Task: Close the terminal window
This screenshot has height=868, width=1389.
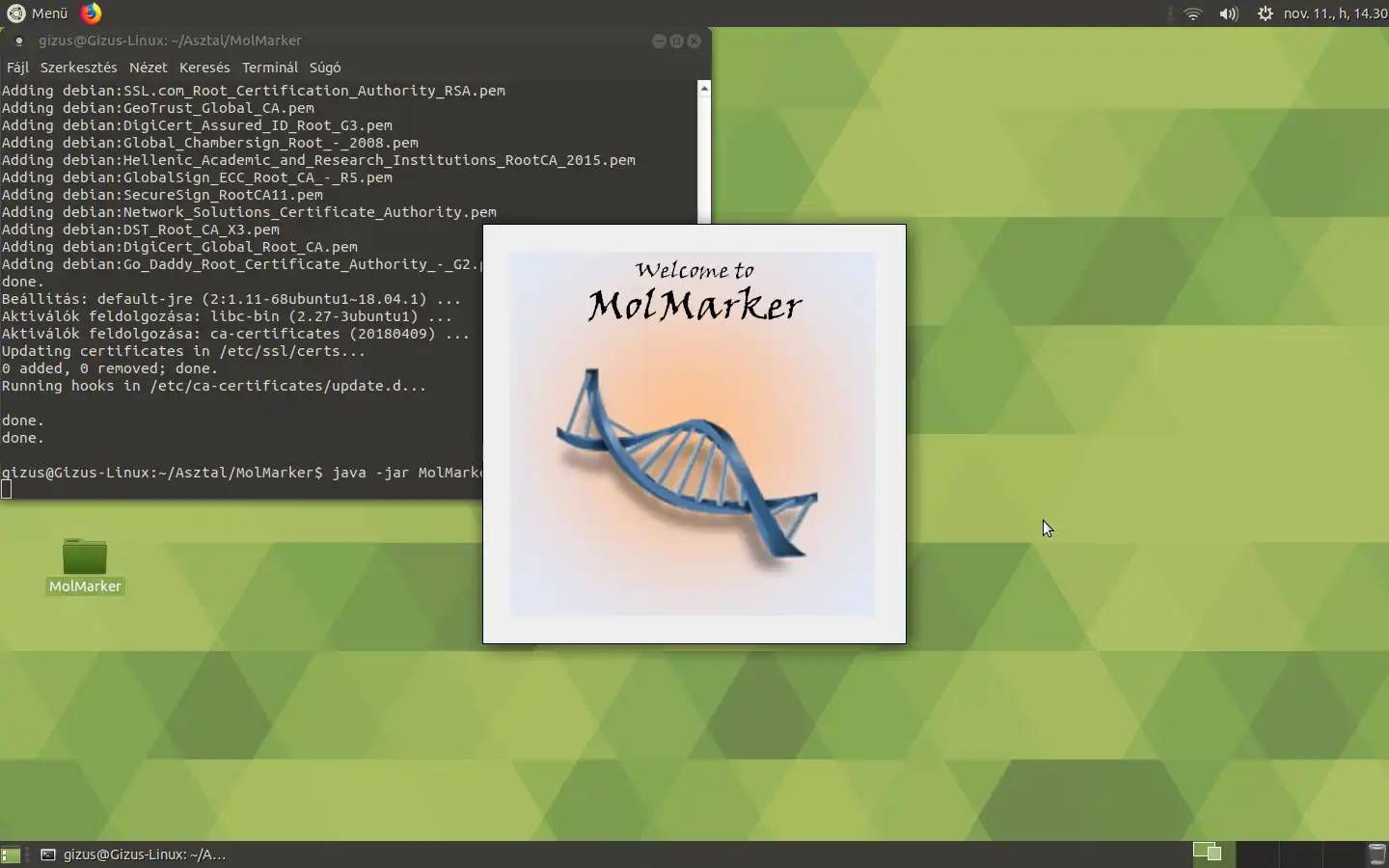Action: (694, 41)
